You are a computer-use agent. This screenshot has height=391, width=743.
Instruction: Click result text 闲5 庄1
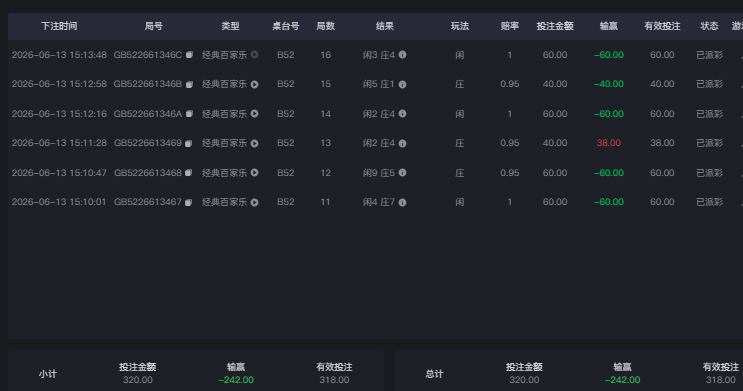tap(379, 84)
